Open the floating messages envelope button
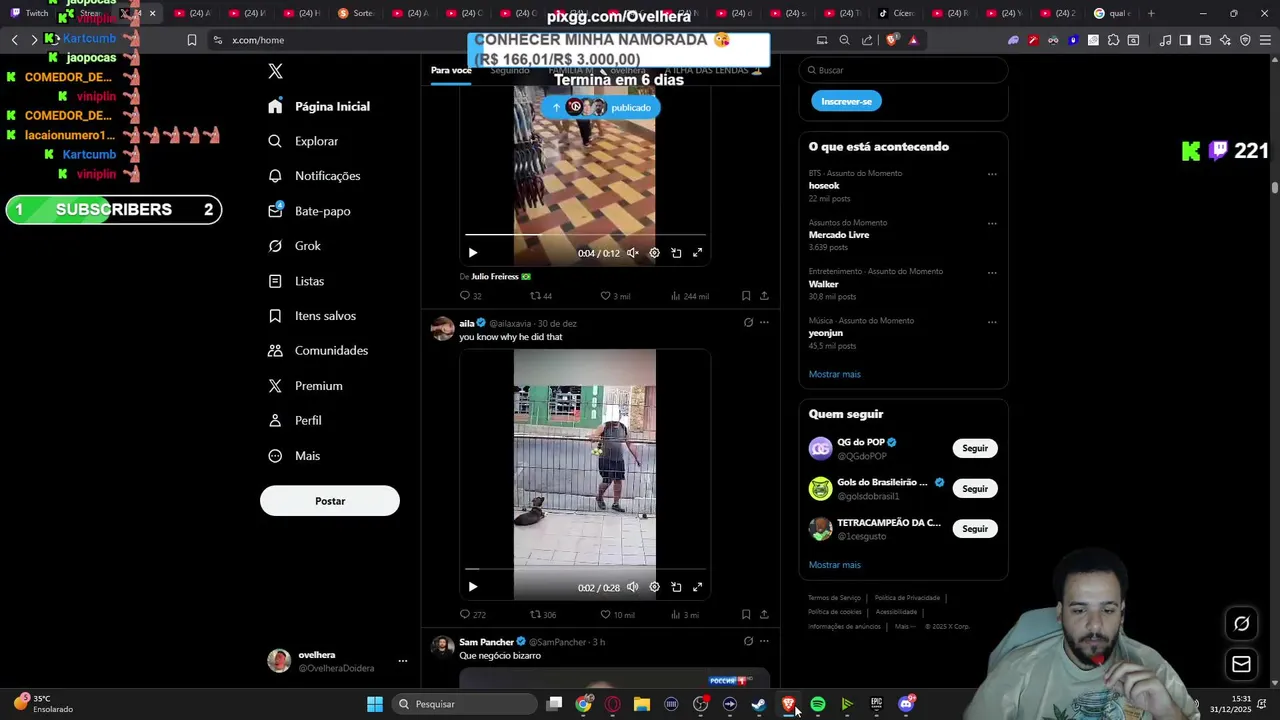 pyautogui.click(x=1242, y=664)
